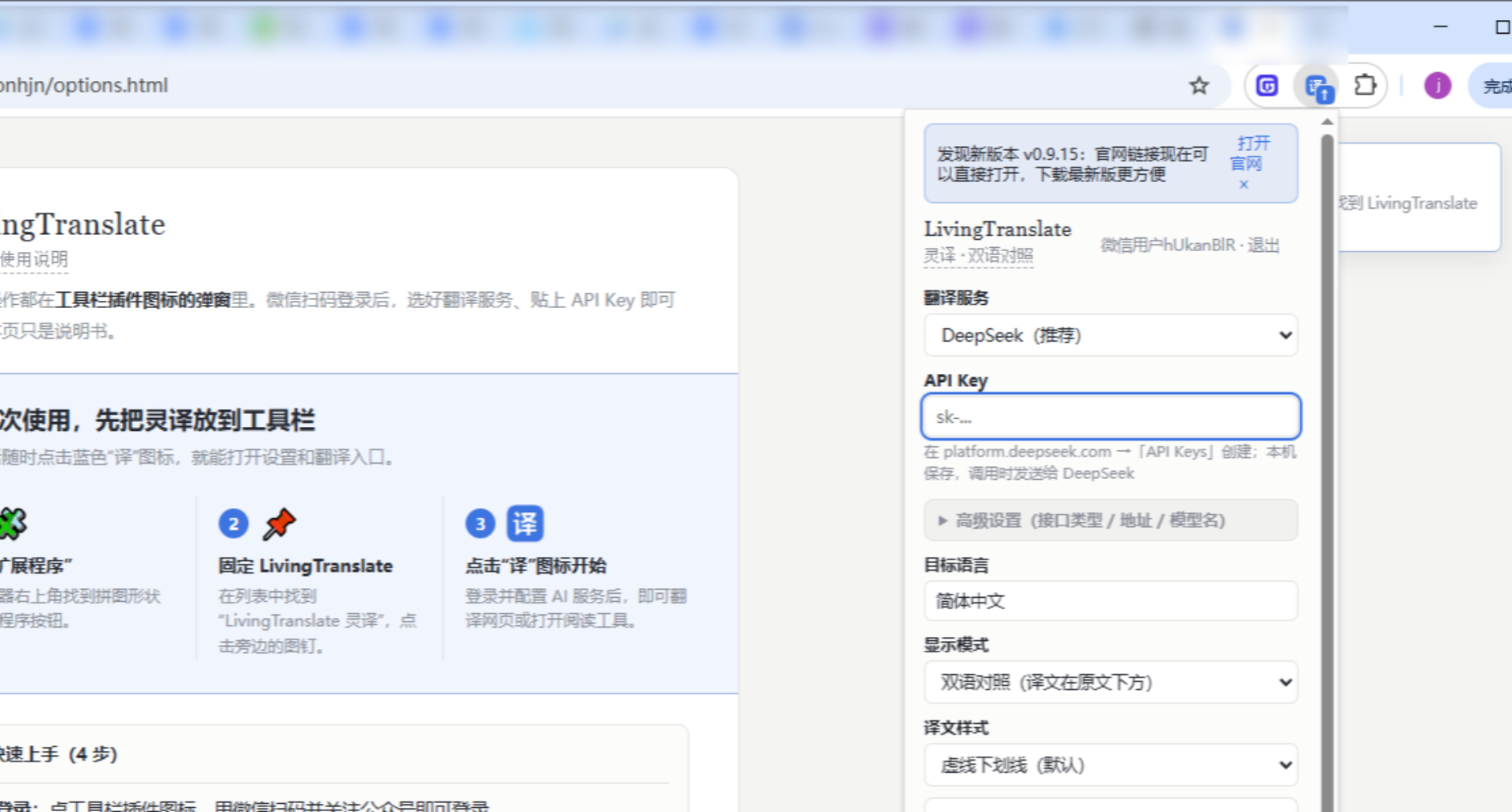The image size is (1512, 812).
Task: Expand 高级设置 (接口类型 / 地址 / 模型名)
Action: coord(1111,521)
